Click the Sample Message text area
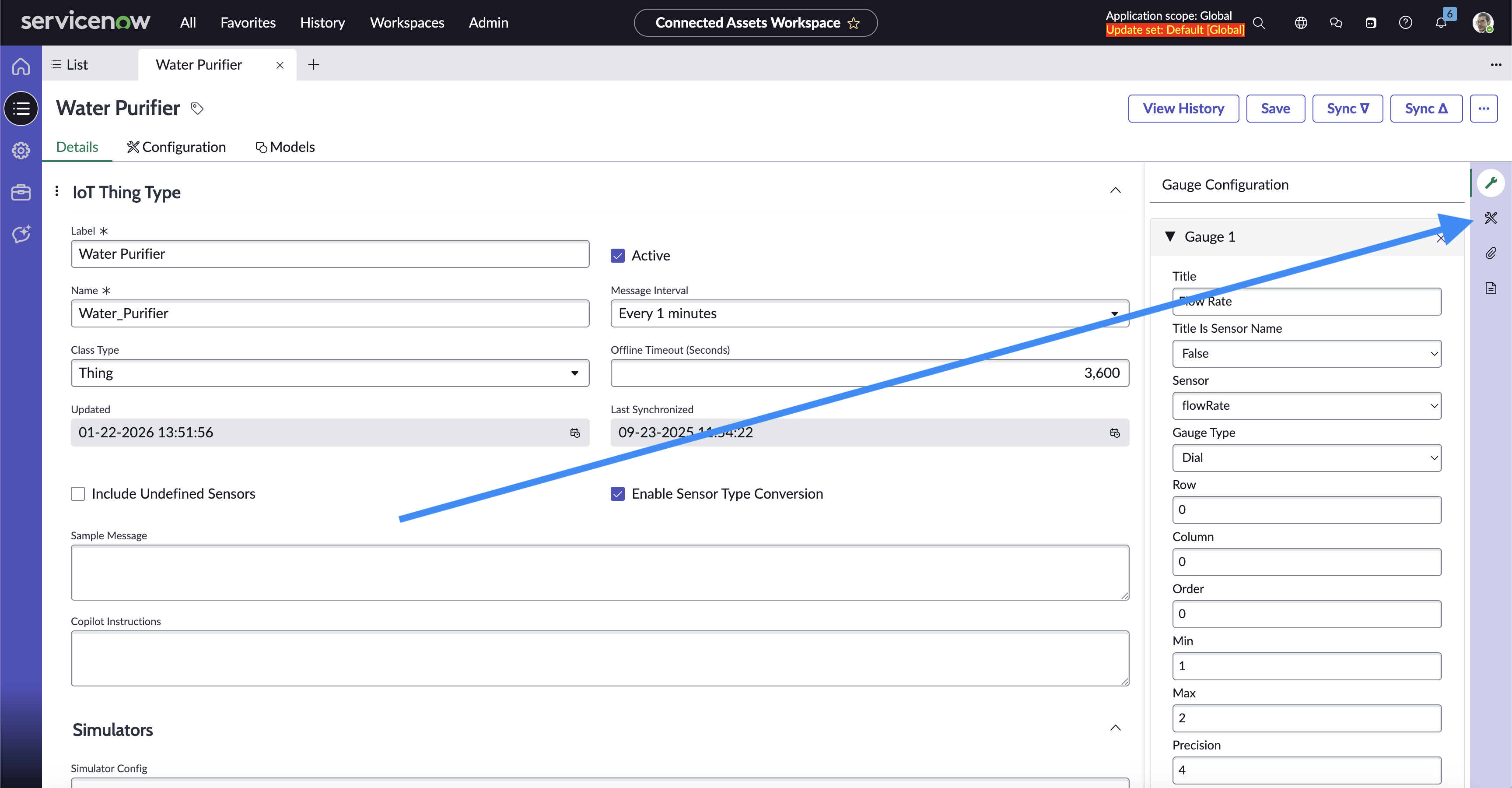Screen dimensions: 1512x788 click(600, 573)
